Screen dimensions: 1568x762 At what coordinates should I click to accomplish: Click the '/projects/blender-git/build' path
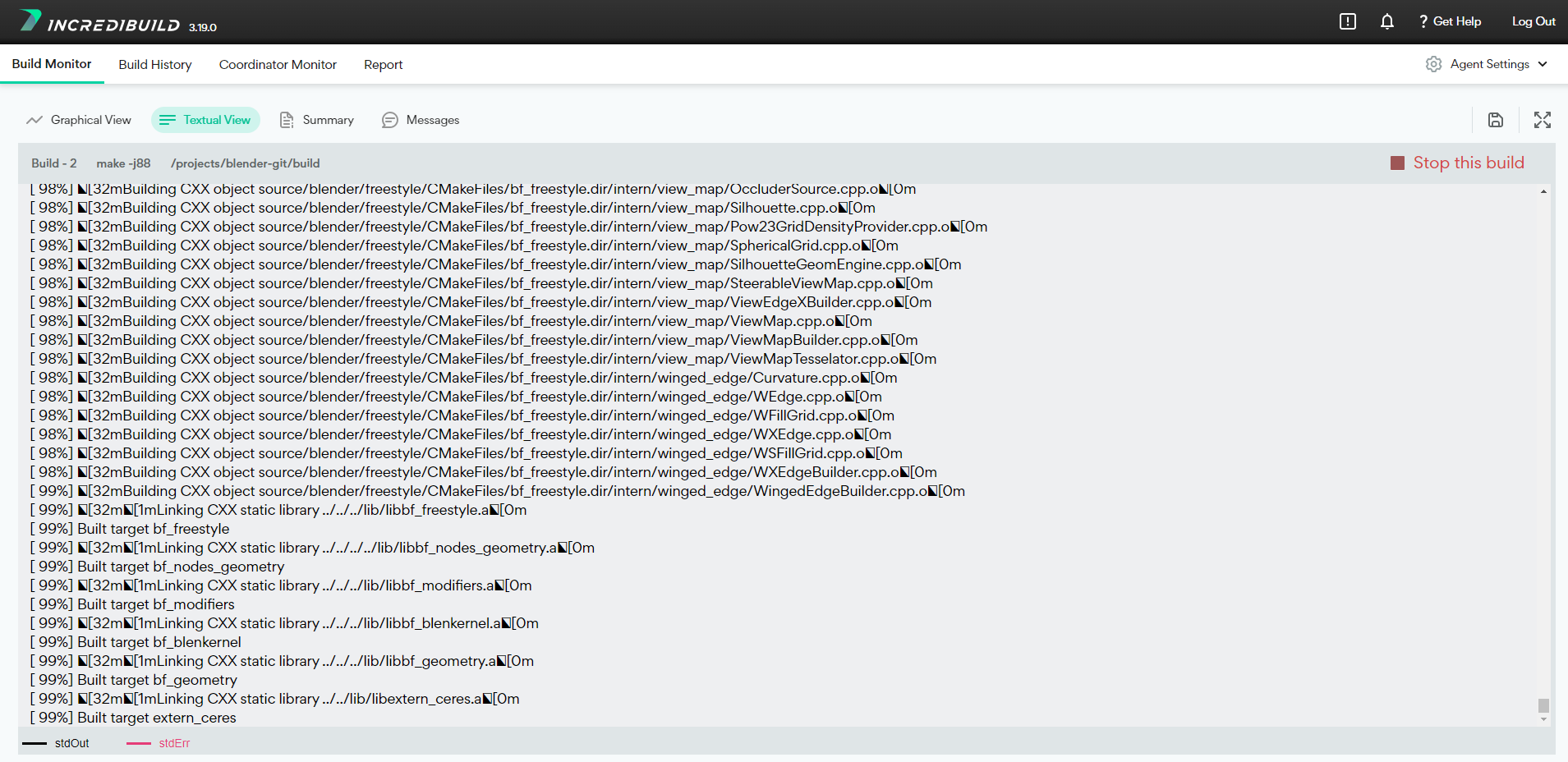pyautogui.click(x=246, y=163)
